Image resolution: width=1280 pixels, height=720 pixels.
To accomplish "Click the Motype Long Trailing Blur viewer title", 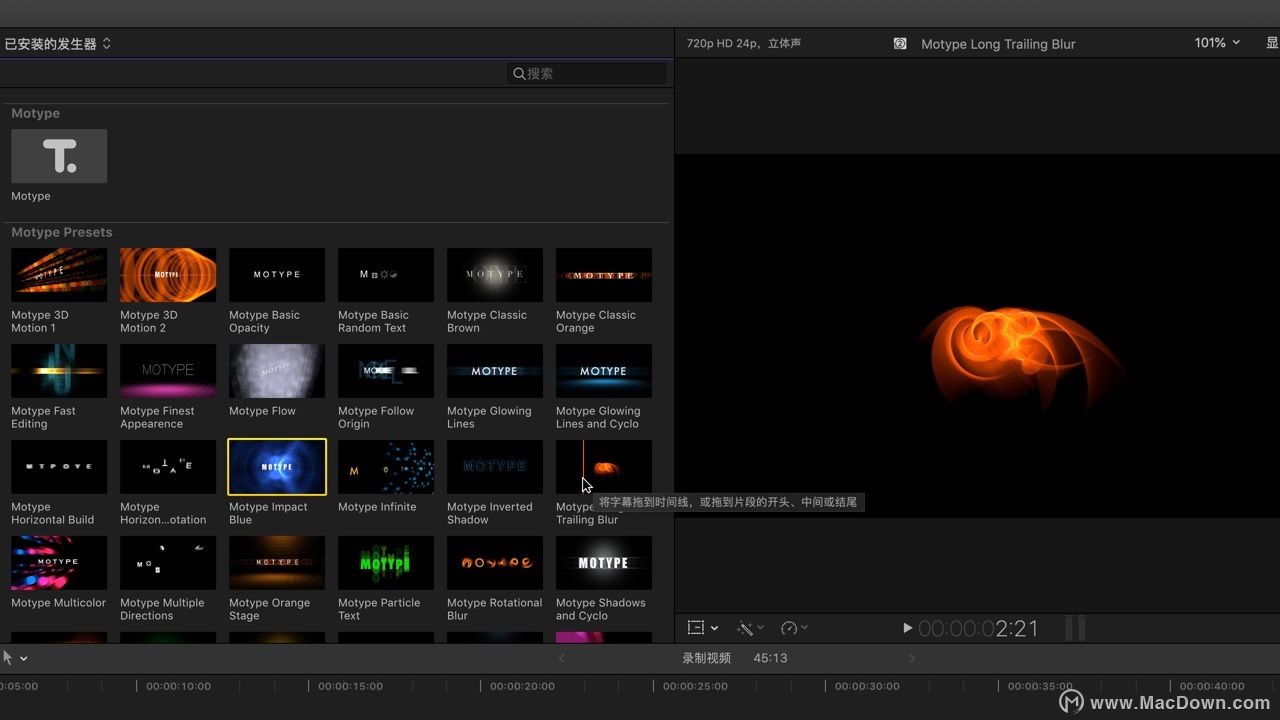I will click(998, 44).
